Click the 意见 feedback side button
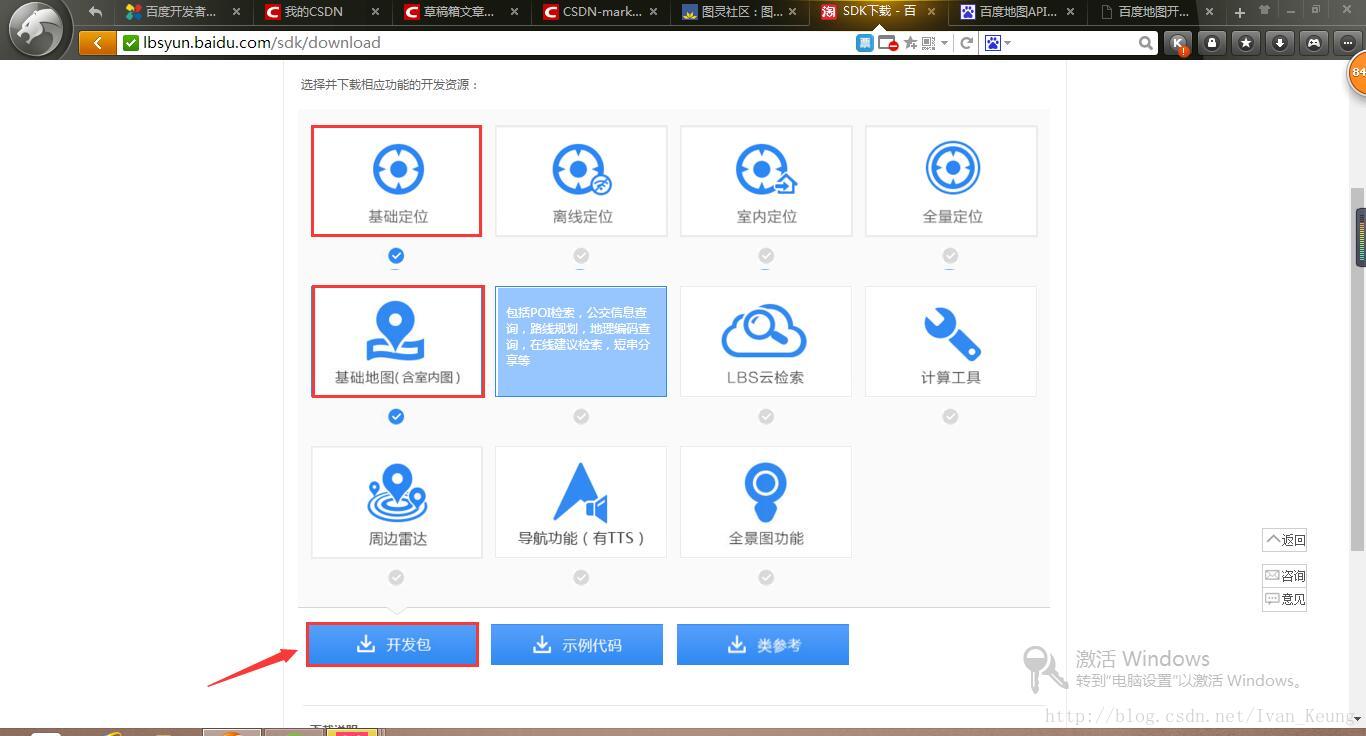 tap(1285, 599)
